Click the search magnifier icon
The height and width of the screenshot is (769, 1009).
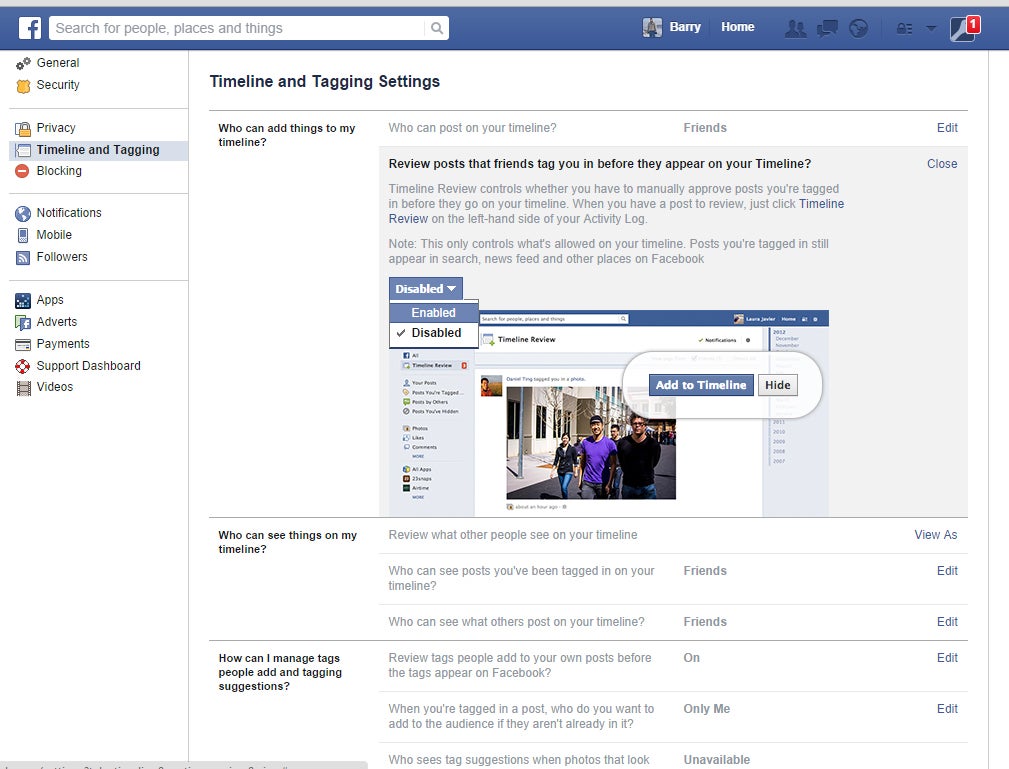[x=437, y=28]
